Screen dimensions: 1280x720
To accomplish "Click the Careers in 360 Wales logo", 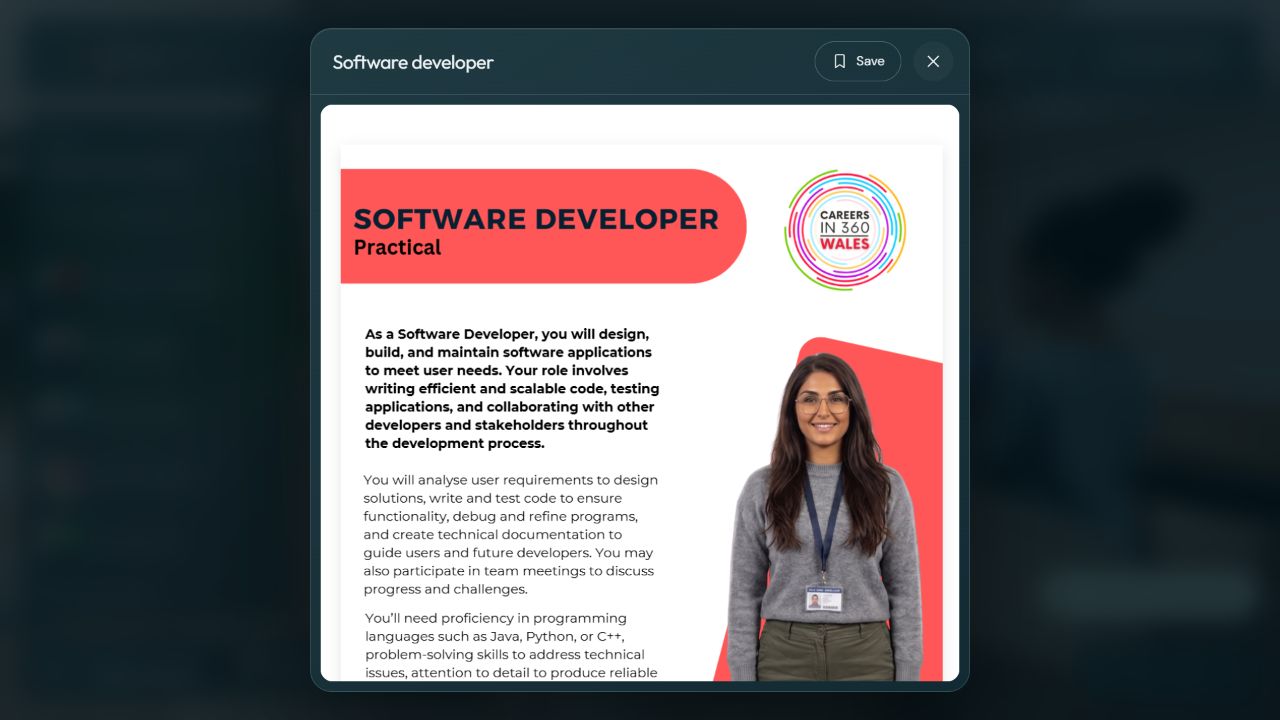I will [x=845, y=229].
